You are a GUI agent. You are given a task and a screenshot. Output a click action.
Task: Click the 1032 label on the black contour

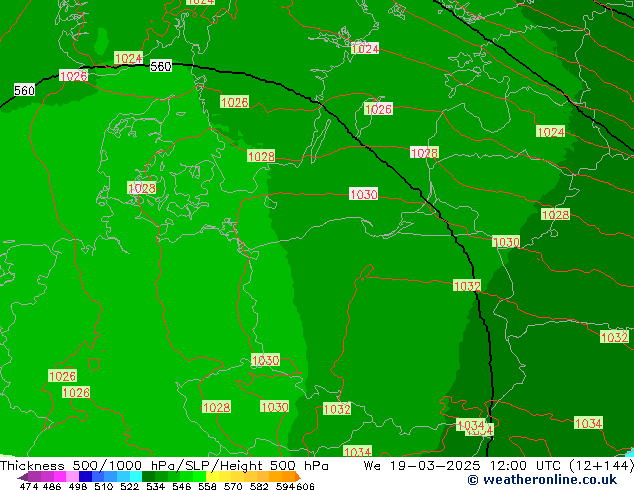[467, 286]
